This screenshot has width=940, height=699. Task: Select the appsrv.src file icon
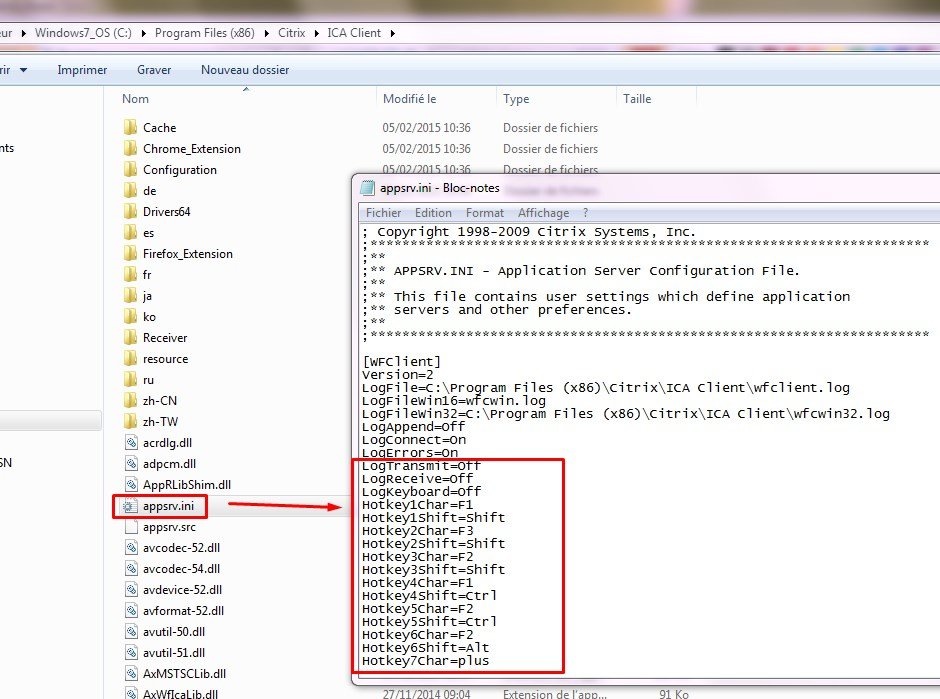[x=129, y=527]
